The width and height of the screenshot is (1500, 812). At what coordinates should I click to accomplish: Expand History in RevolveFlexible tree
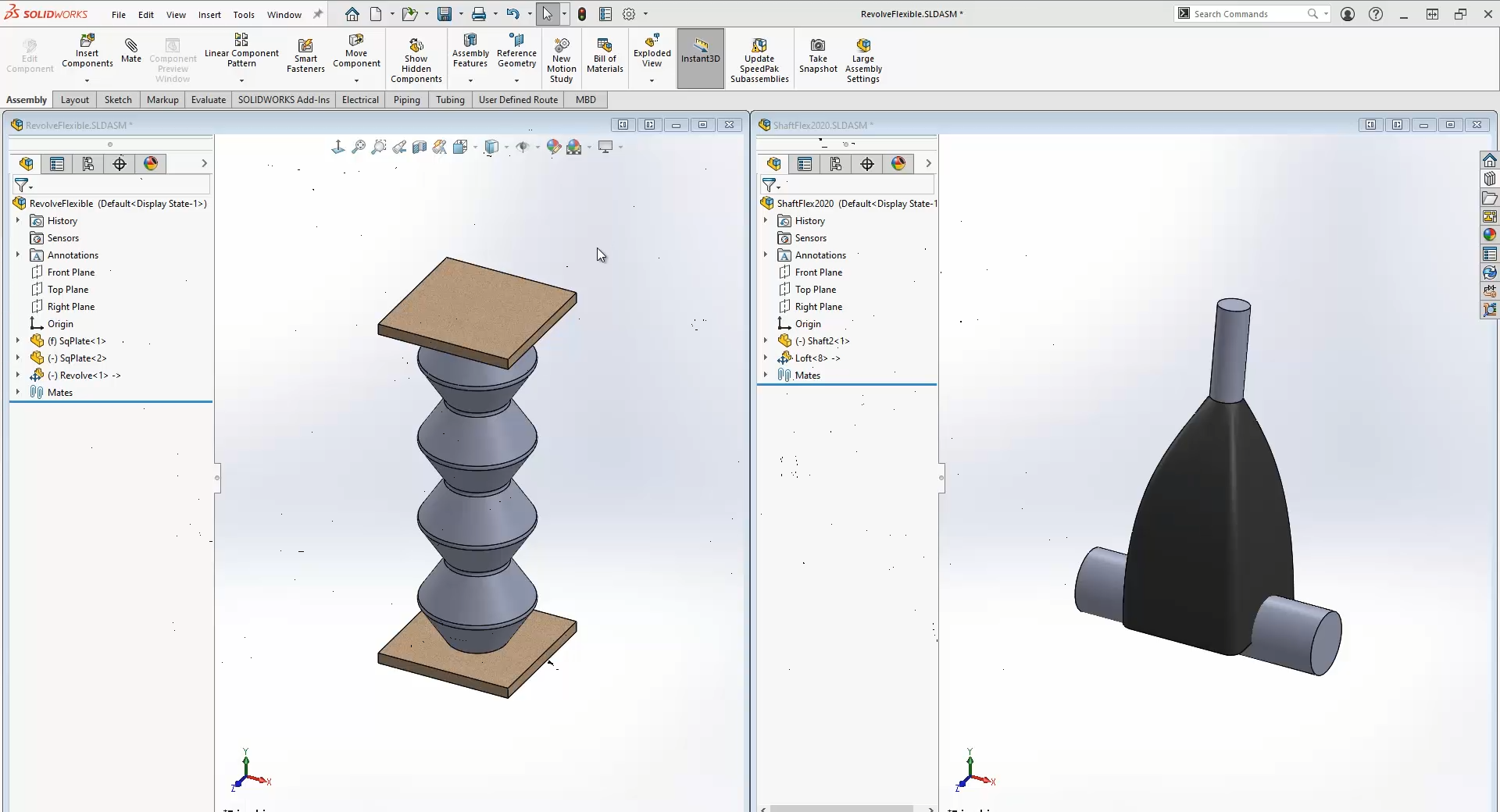tap(18, 220)
